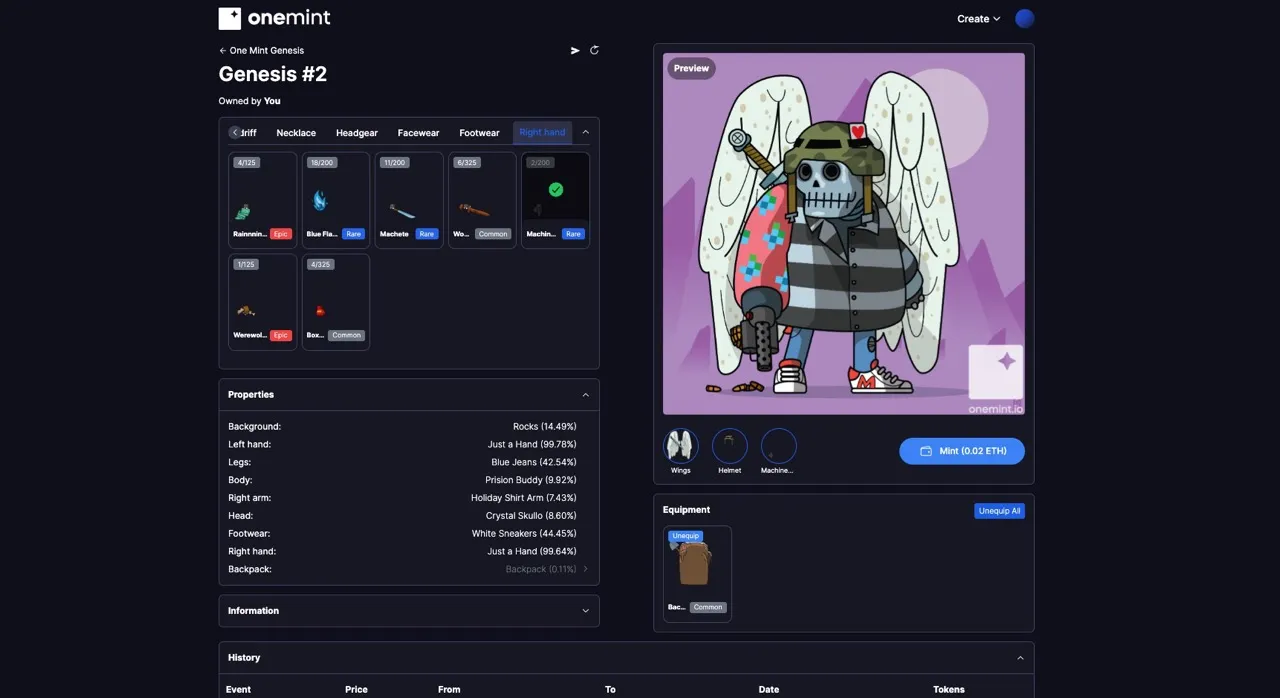
Task: Unequip the Backpack item
Action: coord(686,536)
